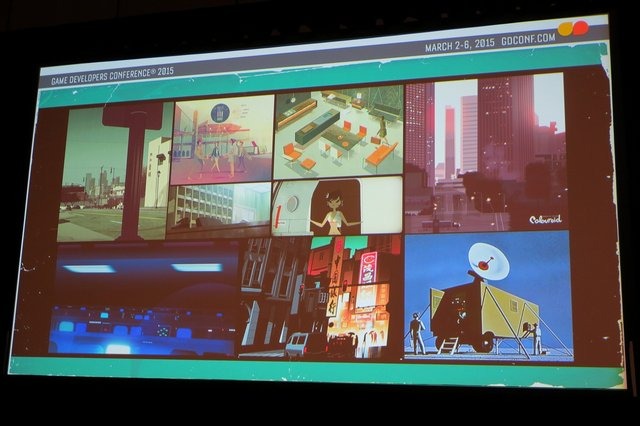
Task: Click the Coloroid watermark signature
Action: point(545,220)
